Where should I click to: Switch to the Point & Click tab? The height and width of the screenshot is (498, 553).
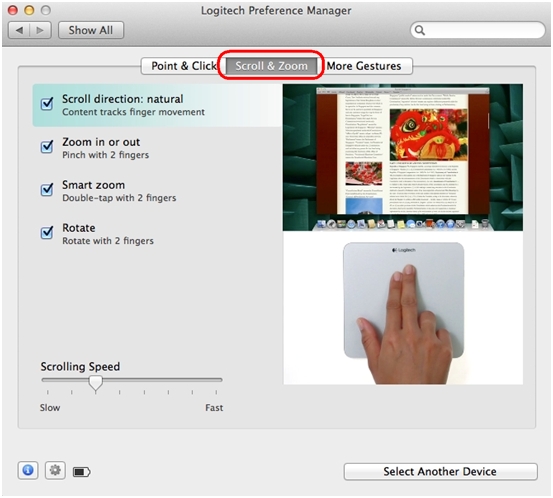pyautogui.click(x=183, y=66)
